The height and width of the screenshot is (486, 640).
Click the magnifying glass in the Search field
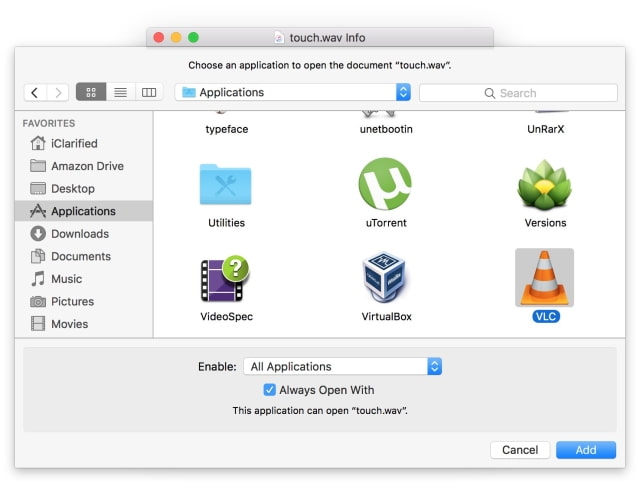click(489, 93)
